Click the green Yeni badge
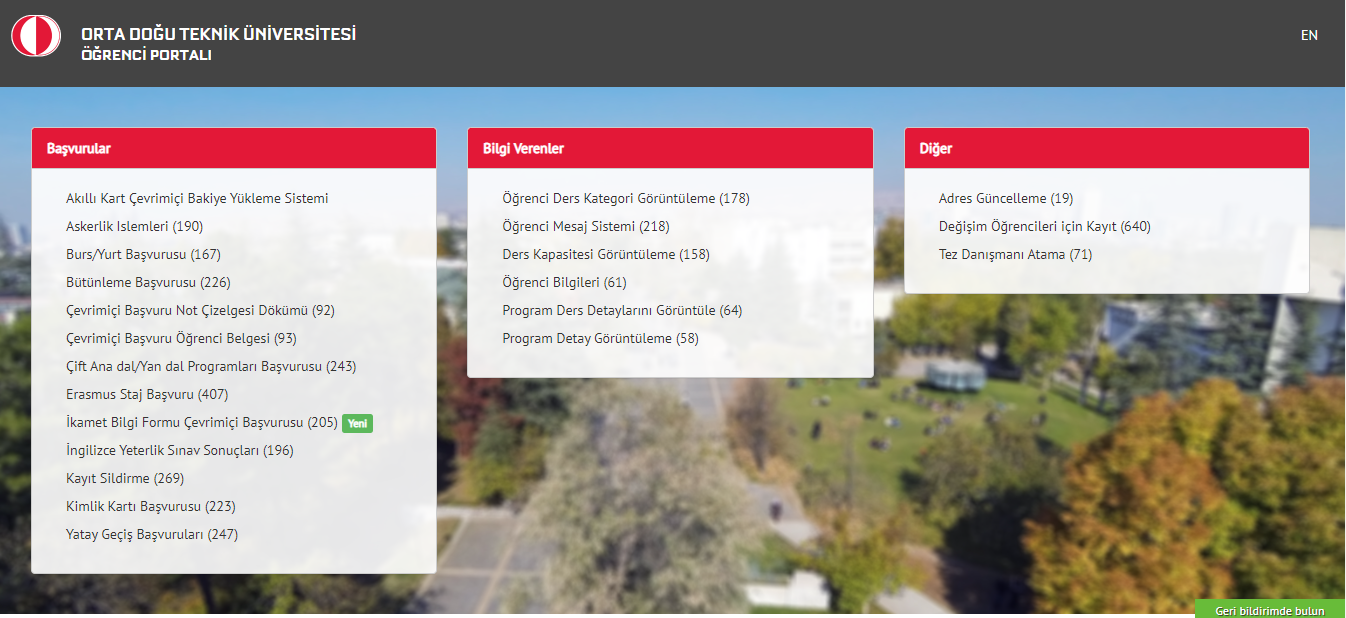The image size is (1346, 618). [x=357, y=423]
